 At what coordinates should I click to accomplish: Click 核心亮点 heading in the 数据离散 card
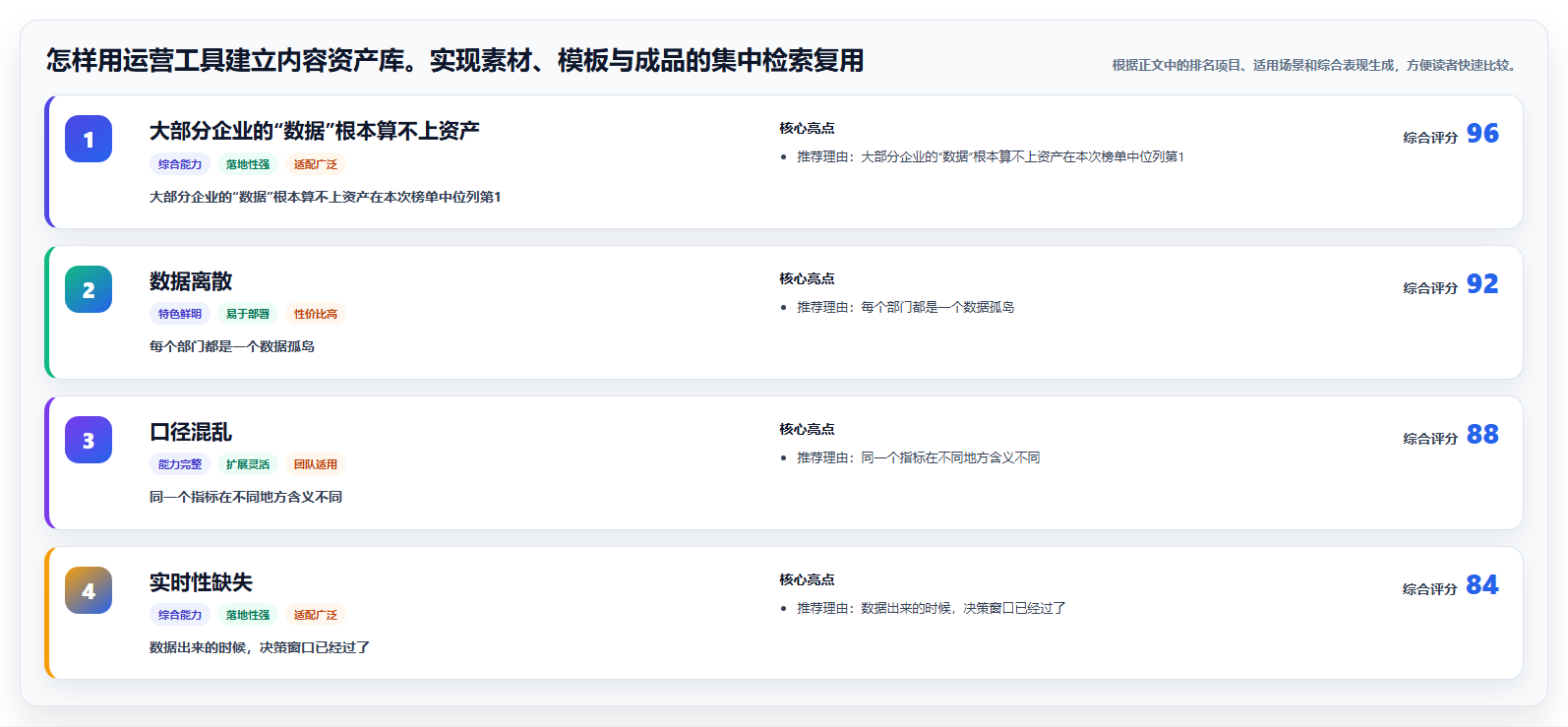(807, 278)
